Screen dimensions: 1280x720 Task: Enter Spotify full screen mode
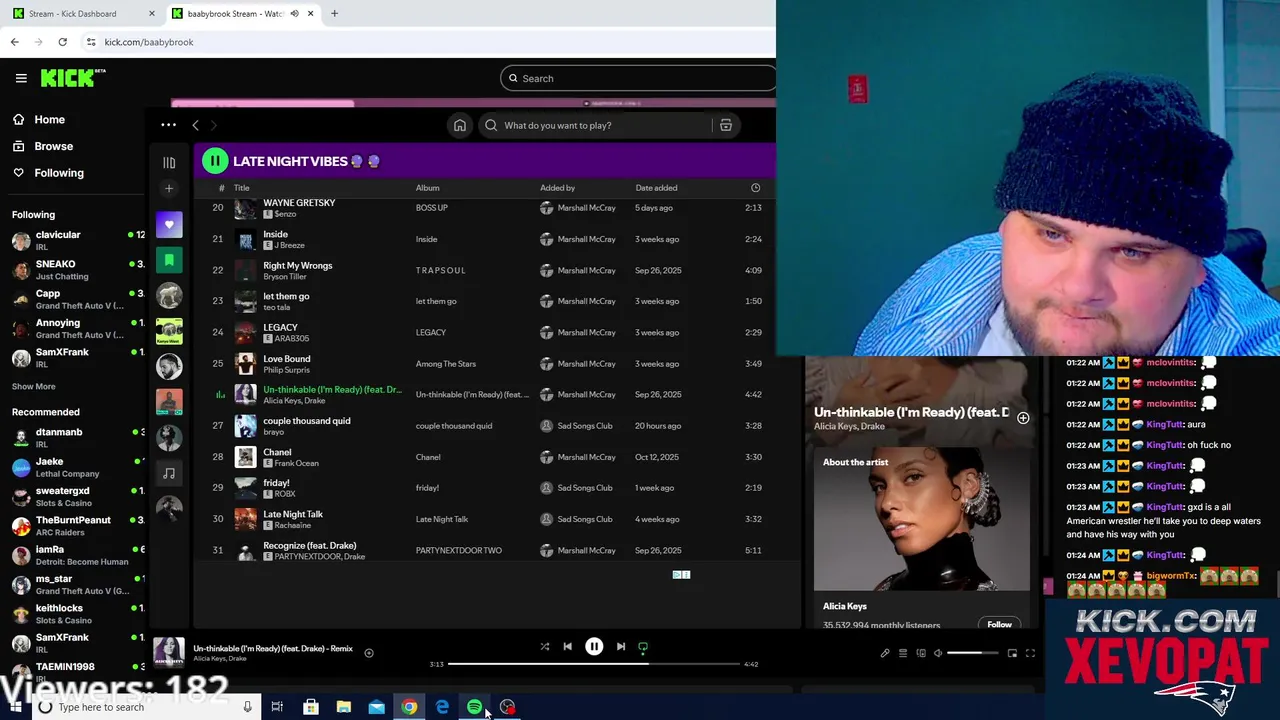(1030, 653)
